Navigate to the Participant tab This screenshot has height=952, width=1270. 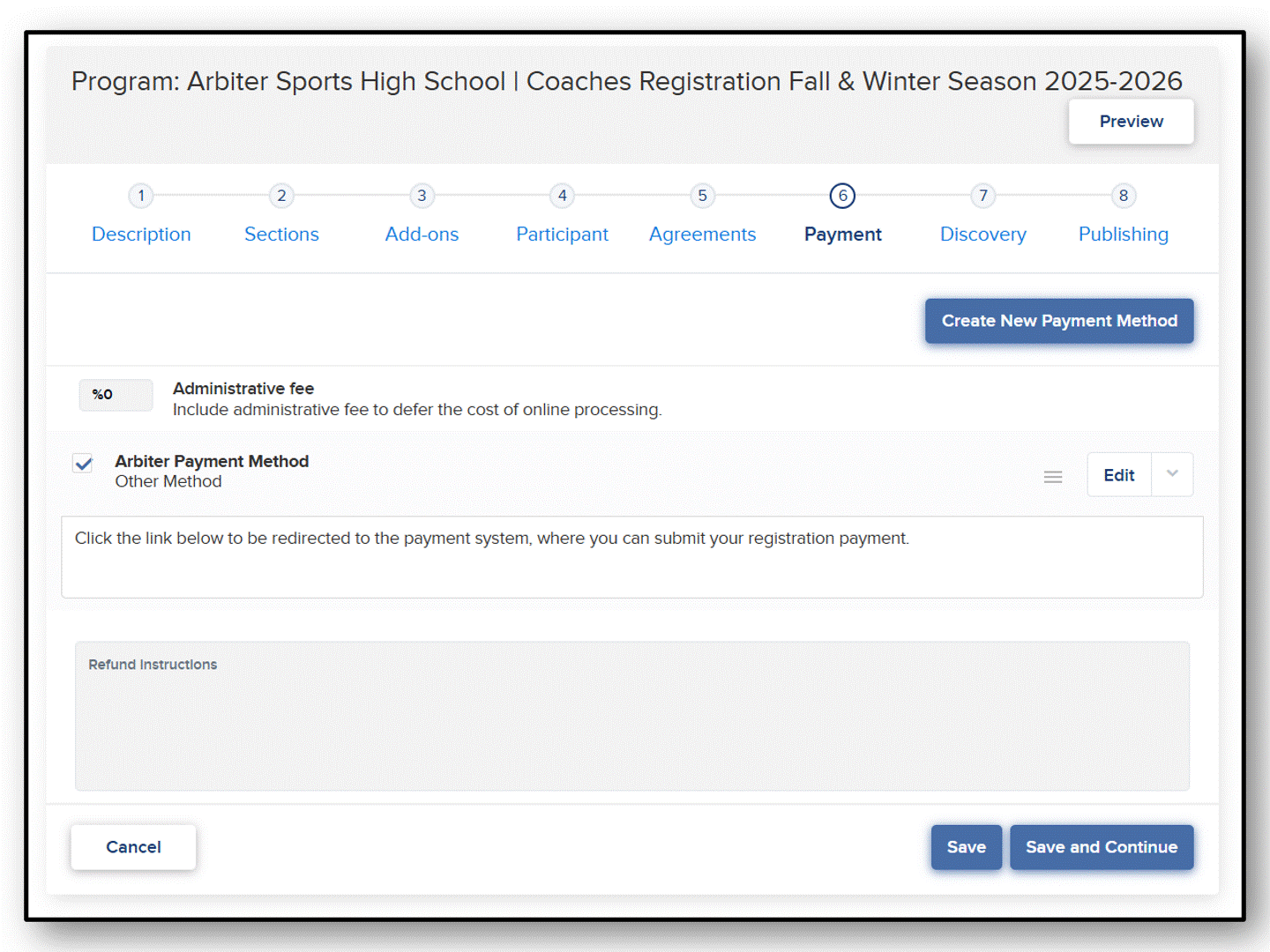[x=562, y=234]
